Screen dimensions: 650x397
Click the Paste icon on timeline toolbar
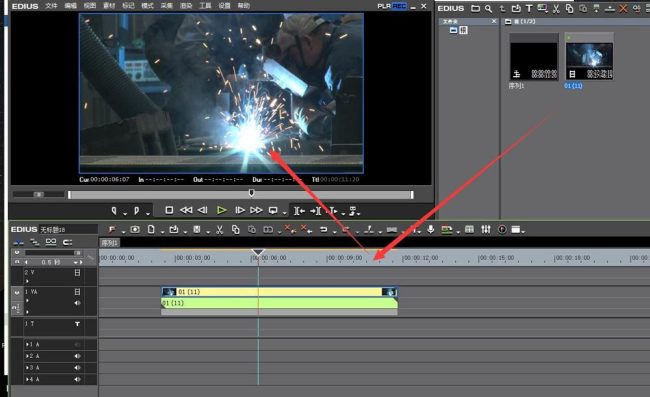pyautogui.click(x=252, y=229)
